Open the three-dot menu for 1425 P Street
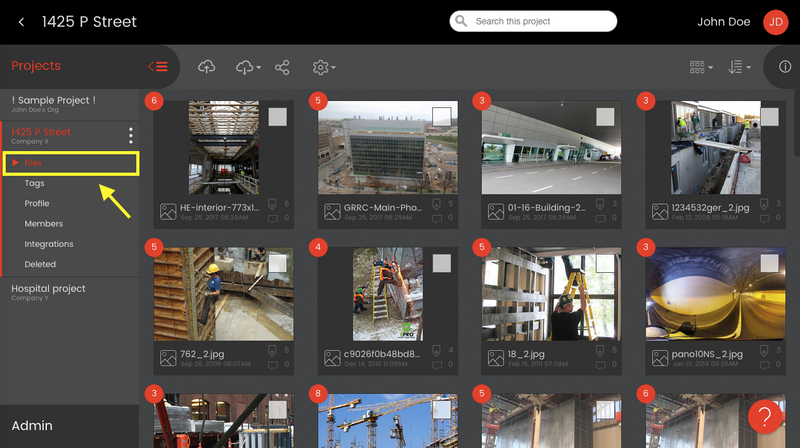 tap(131, 135)
